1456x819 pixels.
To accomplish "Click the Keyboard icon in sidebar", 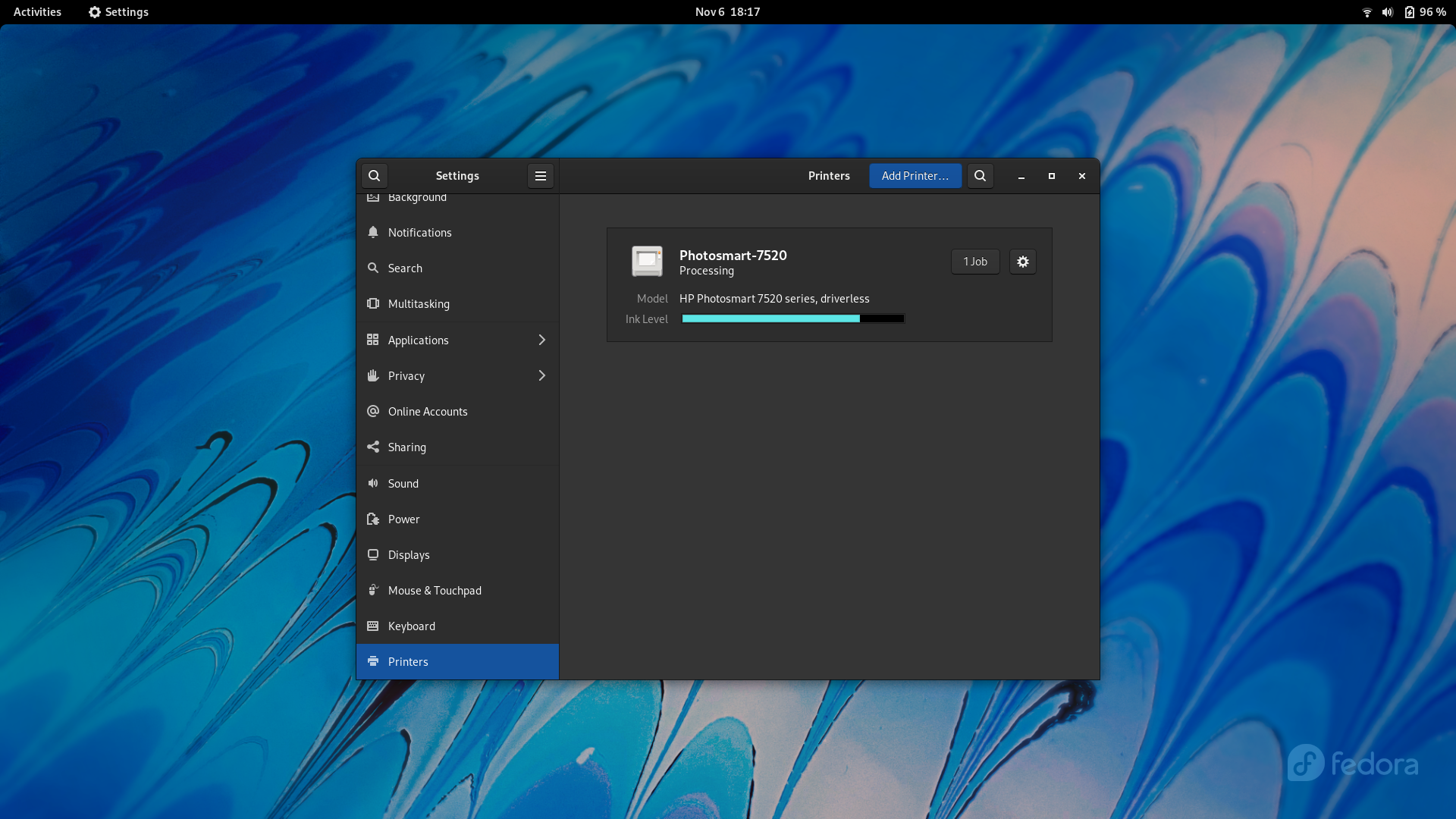I will [x=373, y=626].
